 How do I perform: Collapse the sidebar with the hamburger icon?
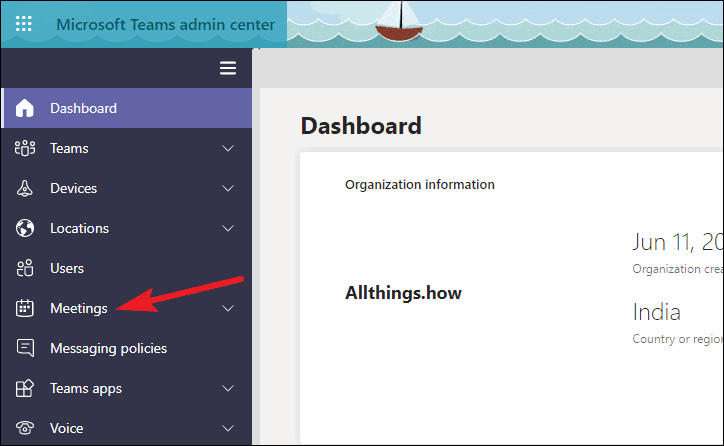[228, 68]
